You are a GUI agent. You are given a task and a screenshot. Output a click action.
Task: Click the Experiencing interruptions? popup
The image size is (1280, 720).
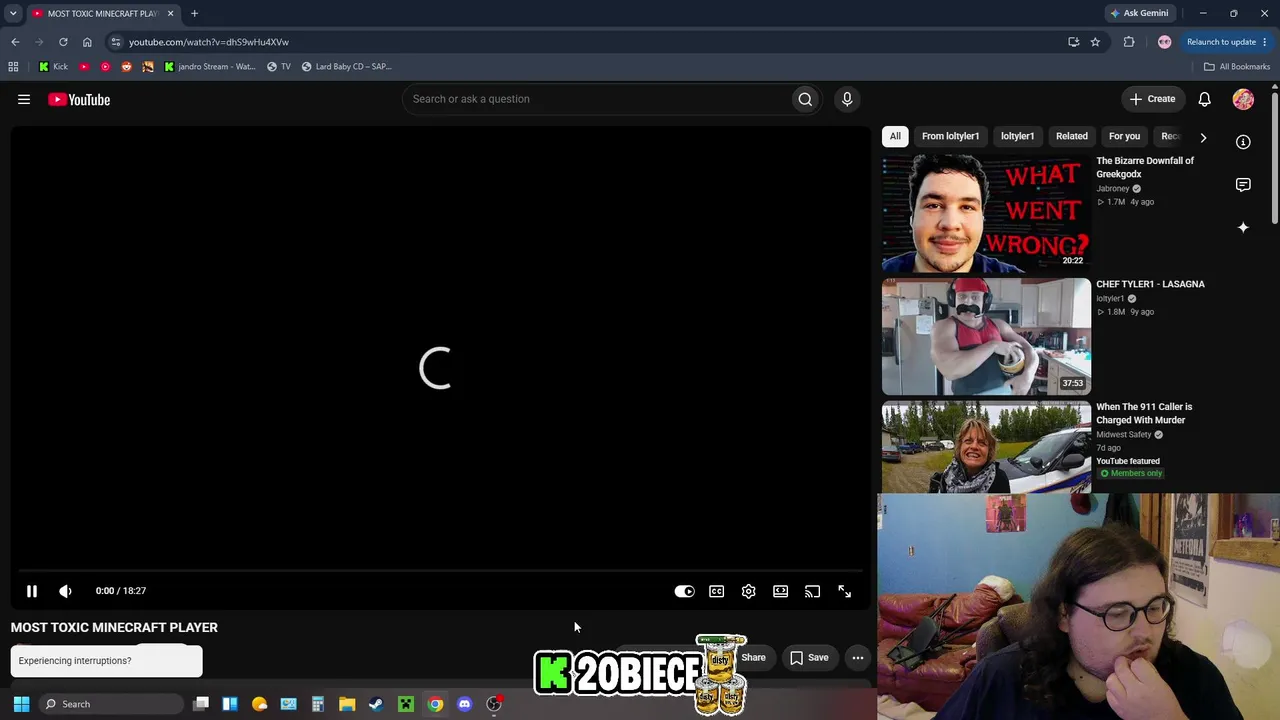point(106,661)
